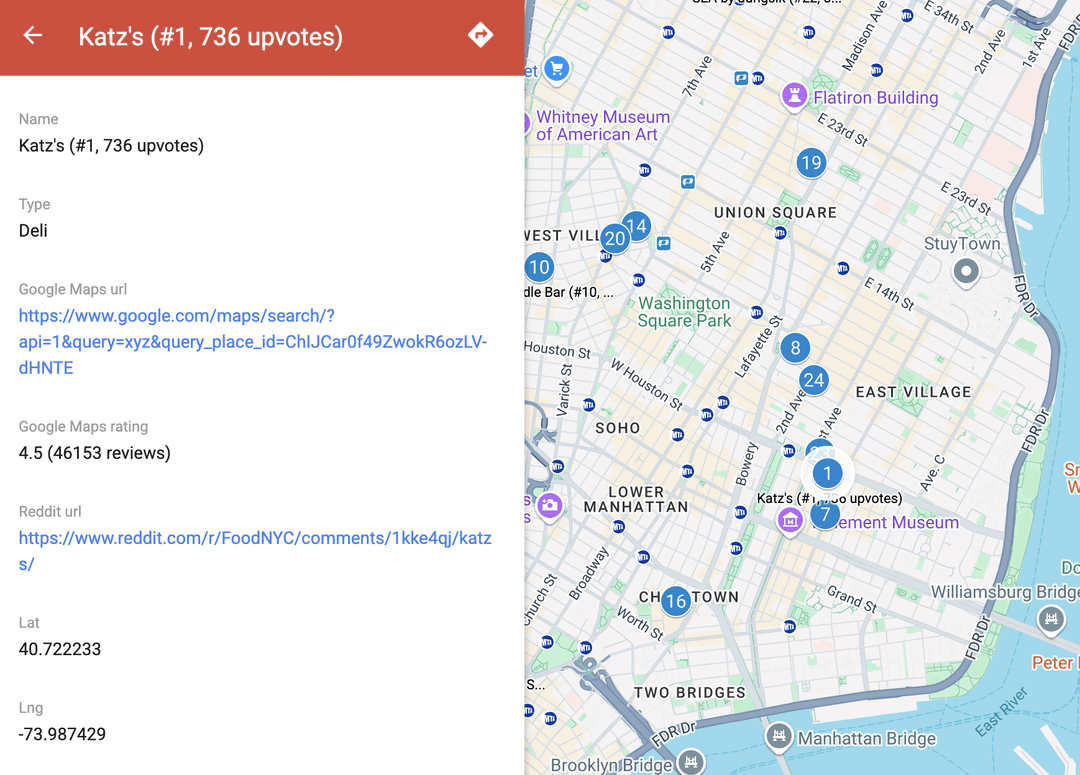The height and width of the screenshot is (775, 1080).
Task: Click the Flatiron Building text label
Action: pyautogui.click(x=875, y=98)
